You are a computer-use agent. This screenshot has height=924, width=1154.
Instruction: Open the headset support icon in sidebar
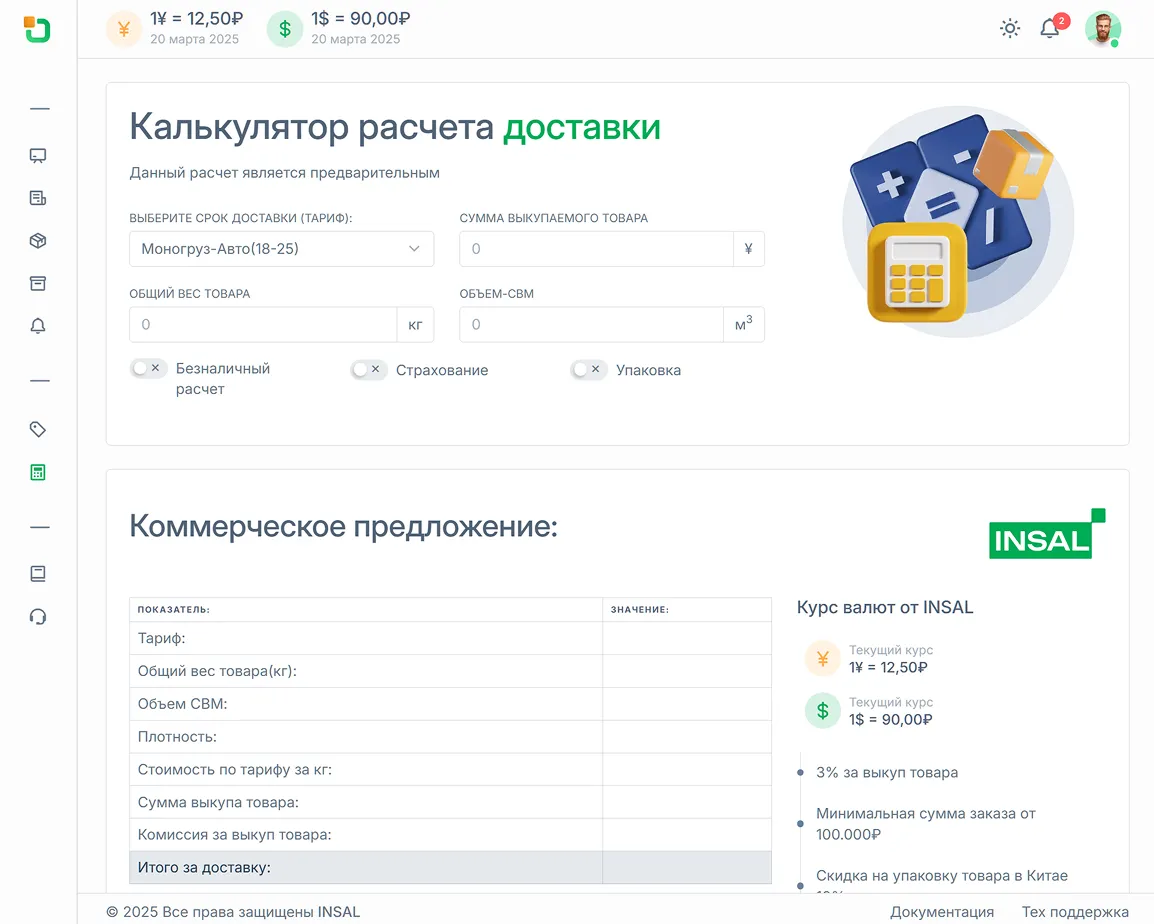38,617
